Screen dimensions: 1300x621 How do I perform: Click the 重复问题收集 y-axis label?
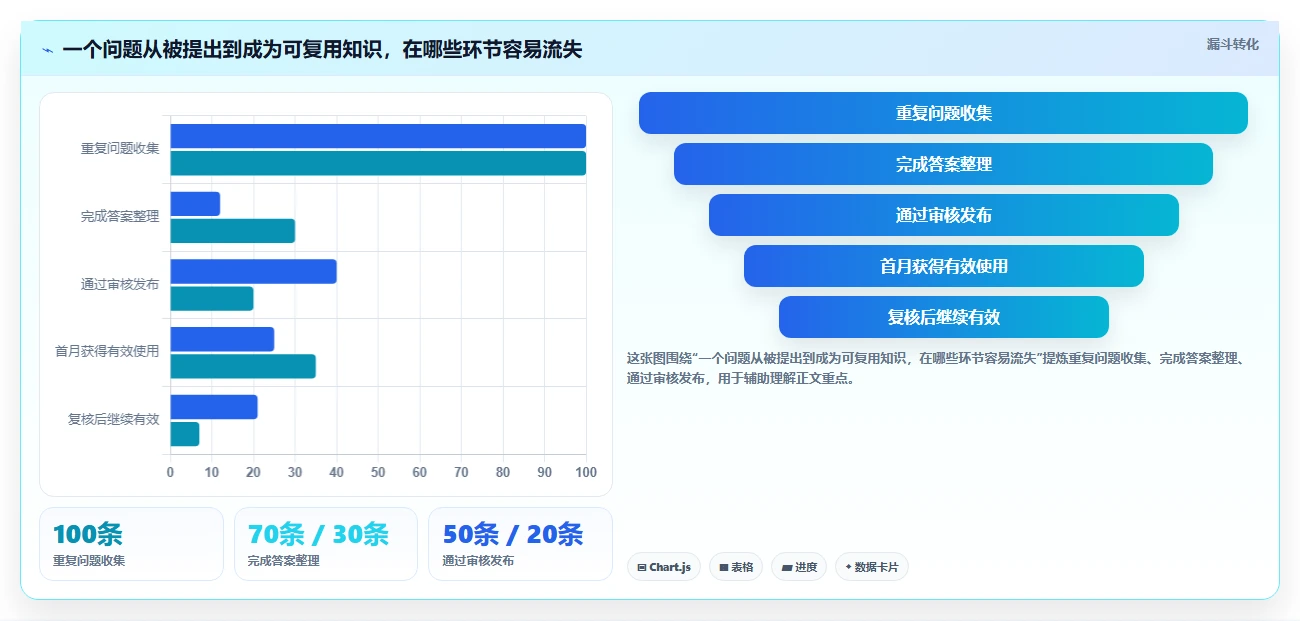tap(120, 148)
